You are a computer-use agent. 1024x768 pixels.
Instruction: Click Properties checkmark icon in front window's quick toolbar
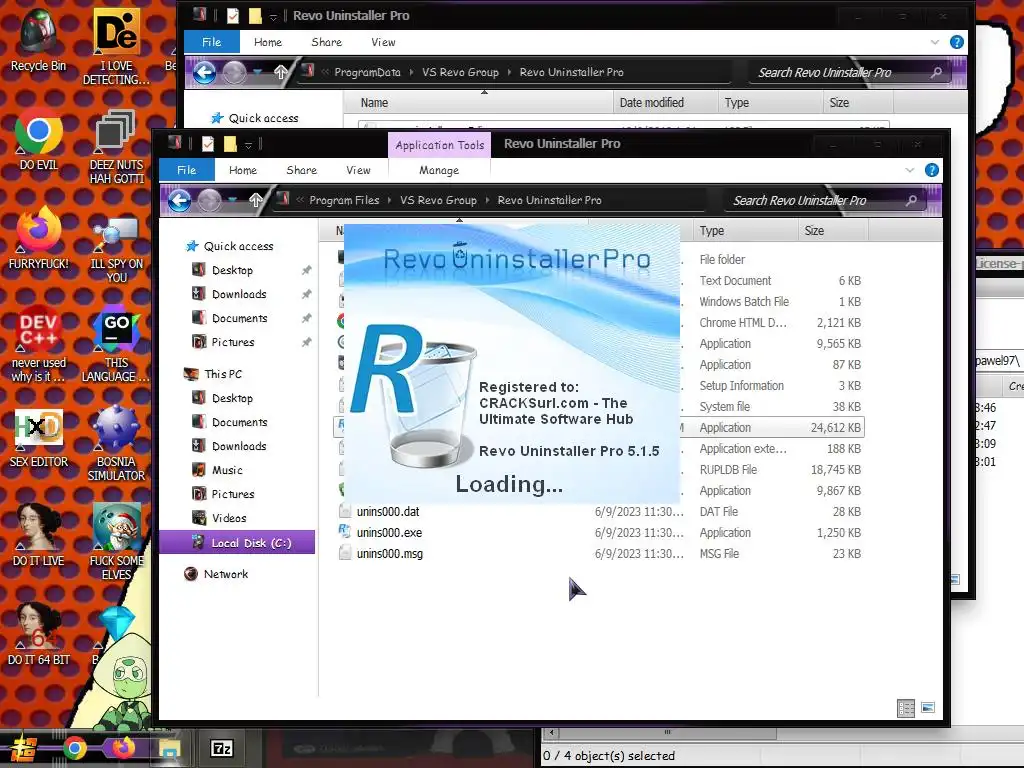(x=208, y=144)
